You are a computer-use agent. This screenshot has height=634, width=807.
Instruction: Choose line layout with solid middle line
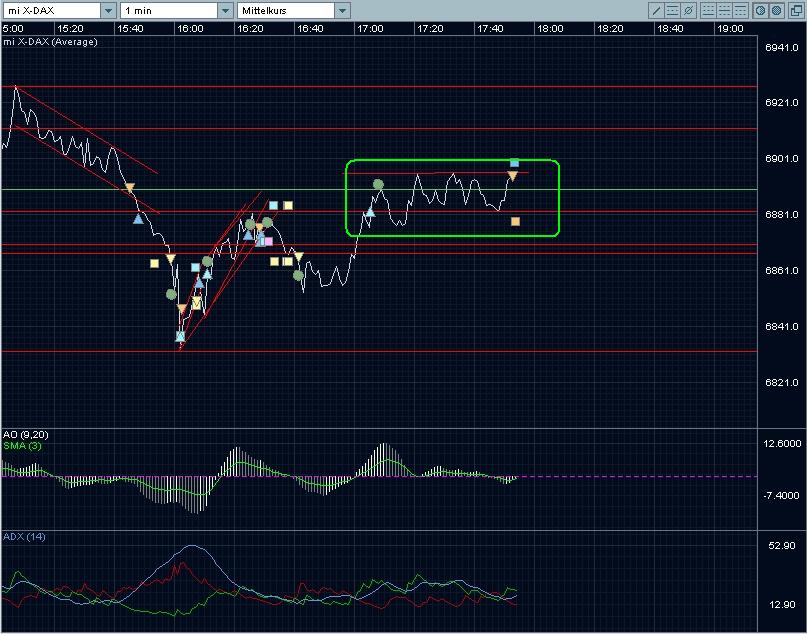tap(724, 10)
